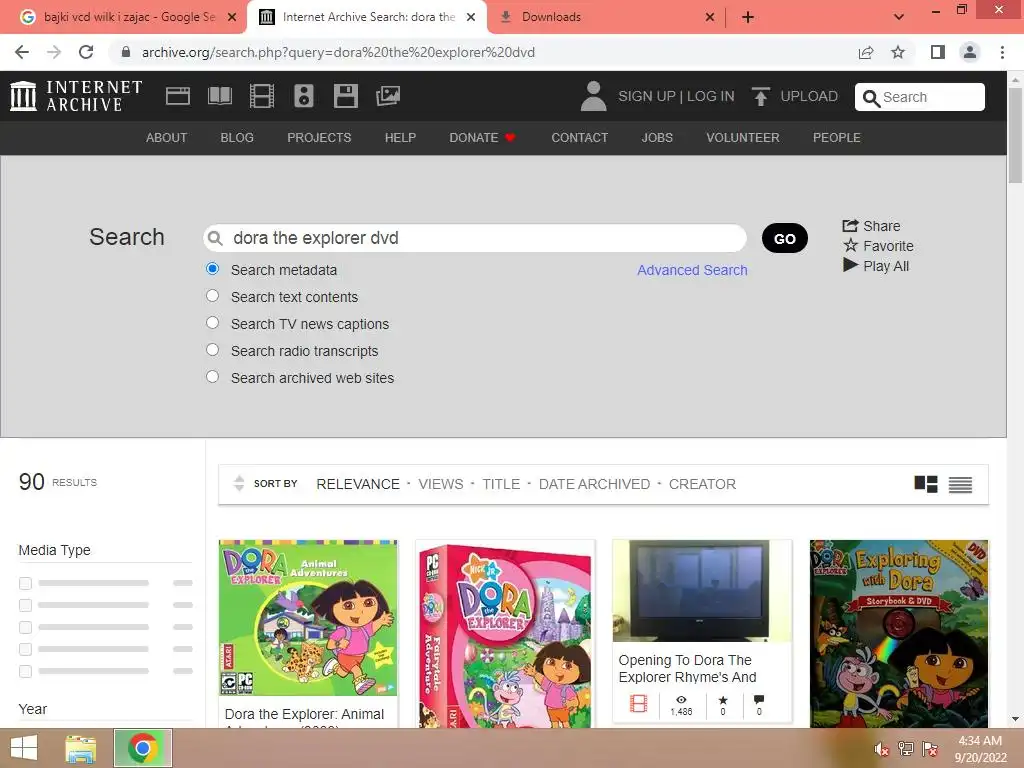
Task: Click the GO search button
Action: [785, 238]
